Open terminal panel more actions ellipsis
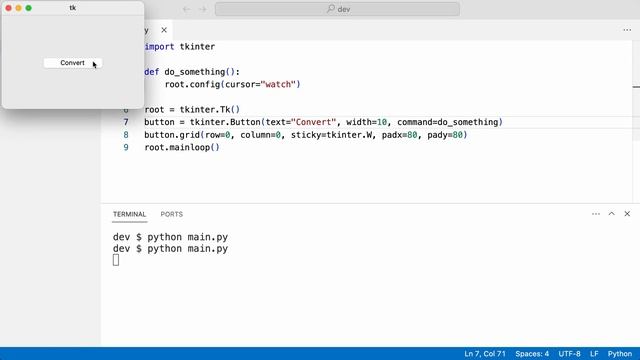This screenshot has height=360, width=640. pyautogui.click(x=596, y=214)
